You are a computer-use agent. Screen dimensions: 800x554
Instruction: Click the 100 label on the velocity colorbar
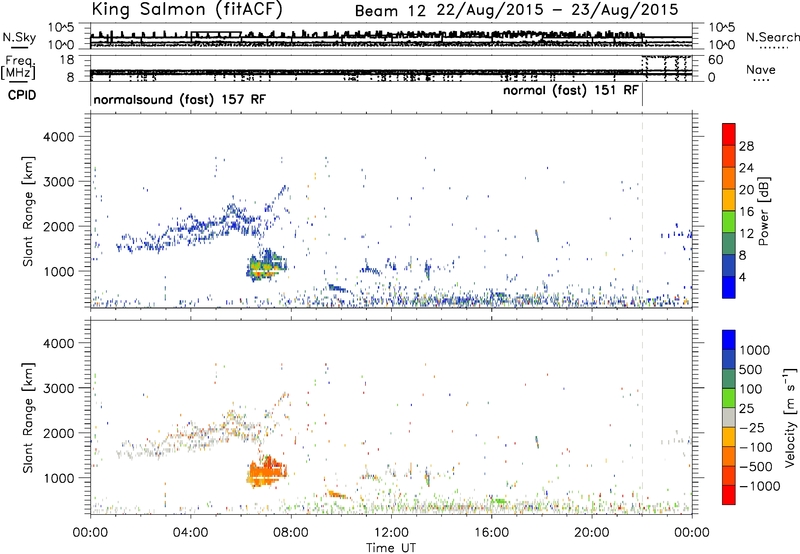[750, 389]
